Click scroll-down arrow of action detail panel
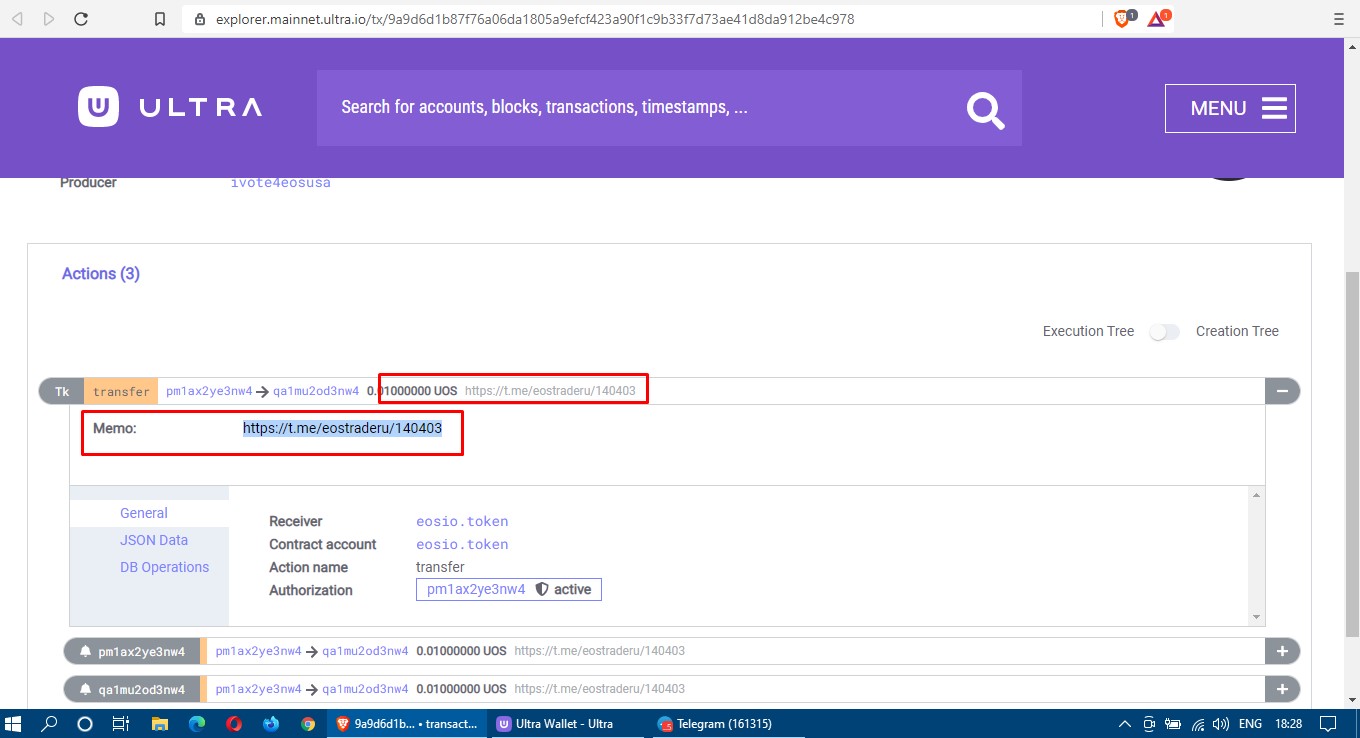 [1257, 618]
